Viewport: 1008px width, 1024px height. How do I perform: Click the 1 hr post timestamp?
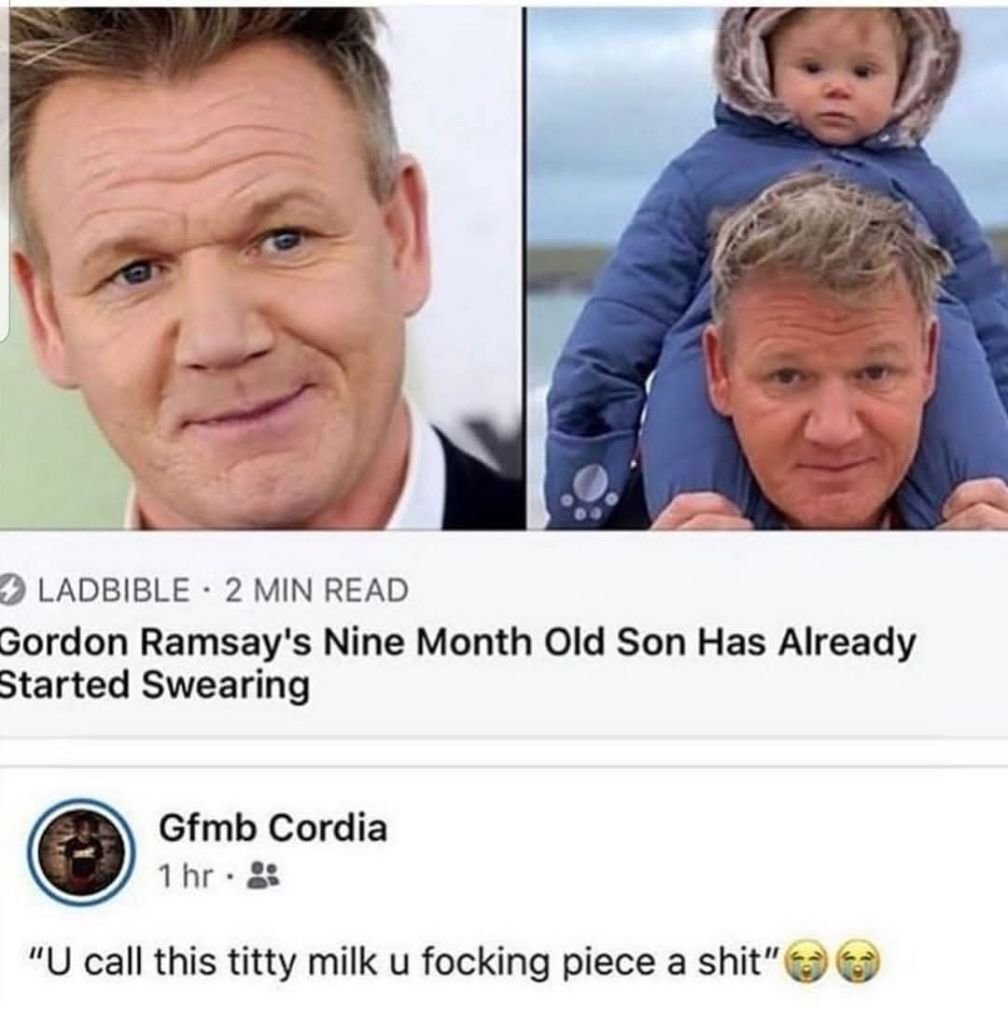coord(185,876)
